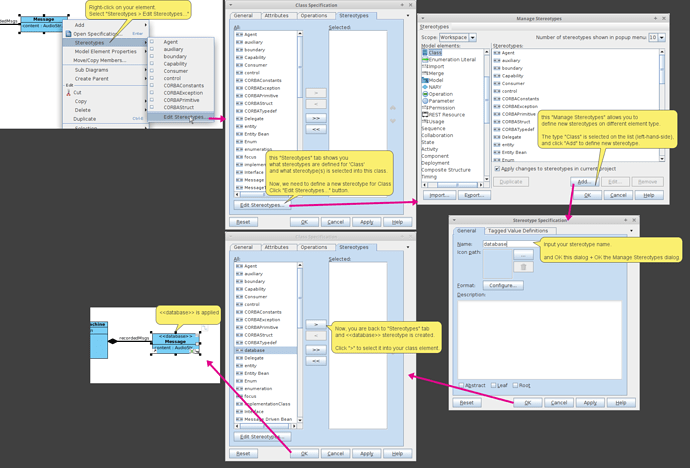Click Consumer stereotype icon in Manage Stereotypes list
The image size is (690, 468).
click(x=497, y=83)
